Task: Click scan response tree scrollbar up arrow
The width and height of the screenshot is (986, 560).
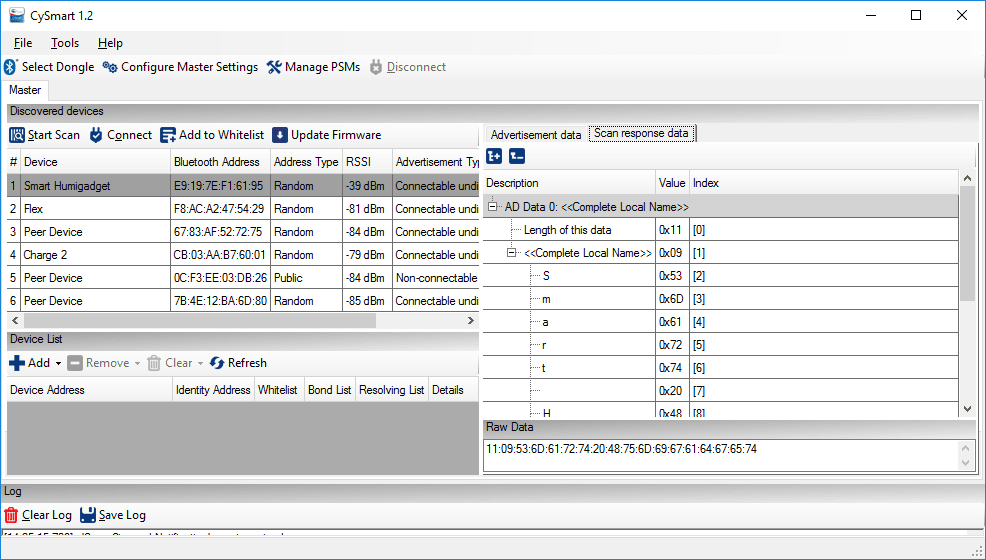Action: (x=967, y=178)
